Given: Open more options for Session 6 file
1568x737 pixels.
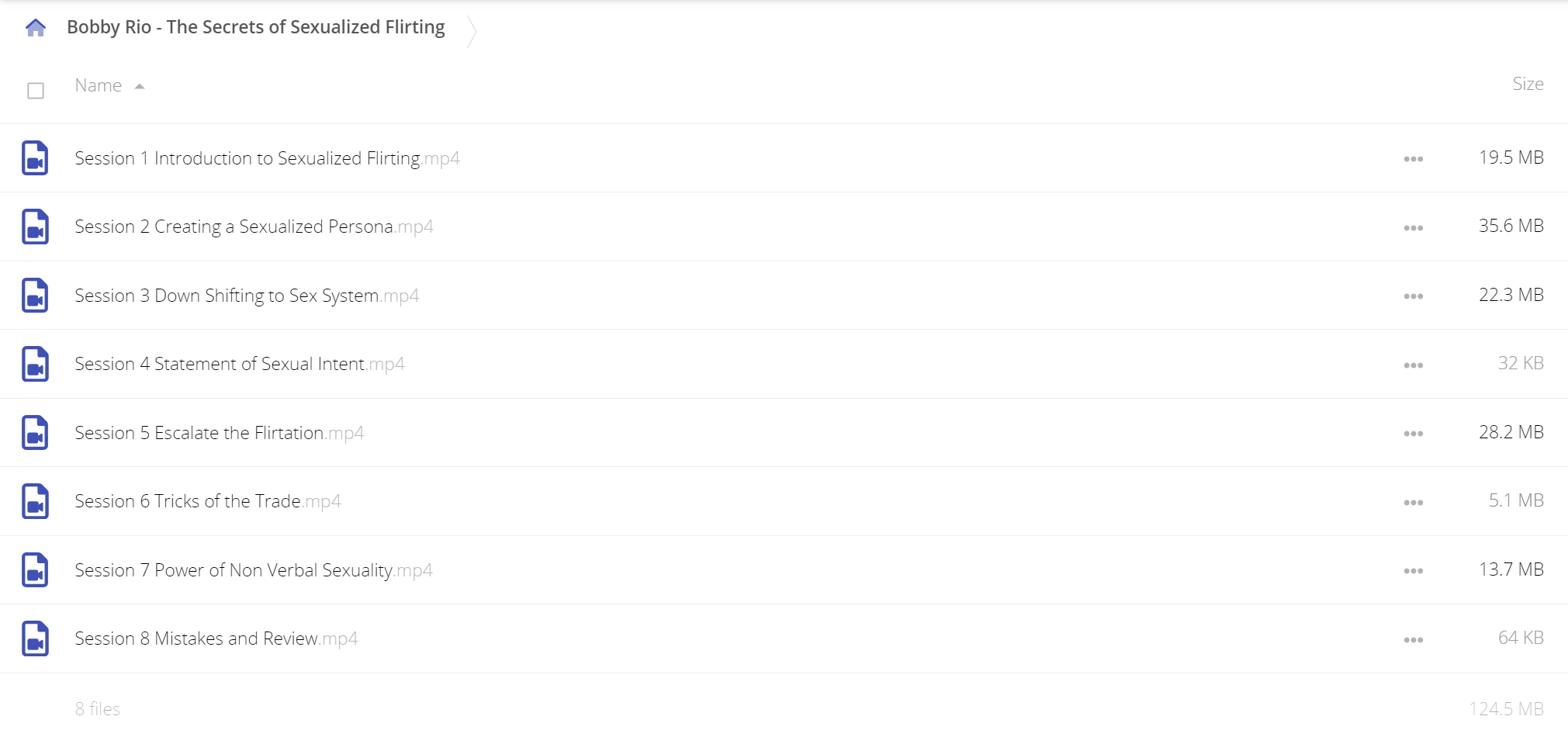Looking at the screenshot, I should click(1413, 503).
